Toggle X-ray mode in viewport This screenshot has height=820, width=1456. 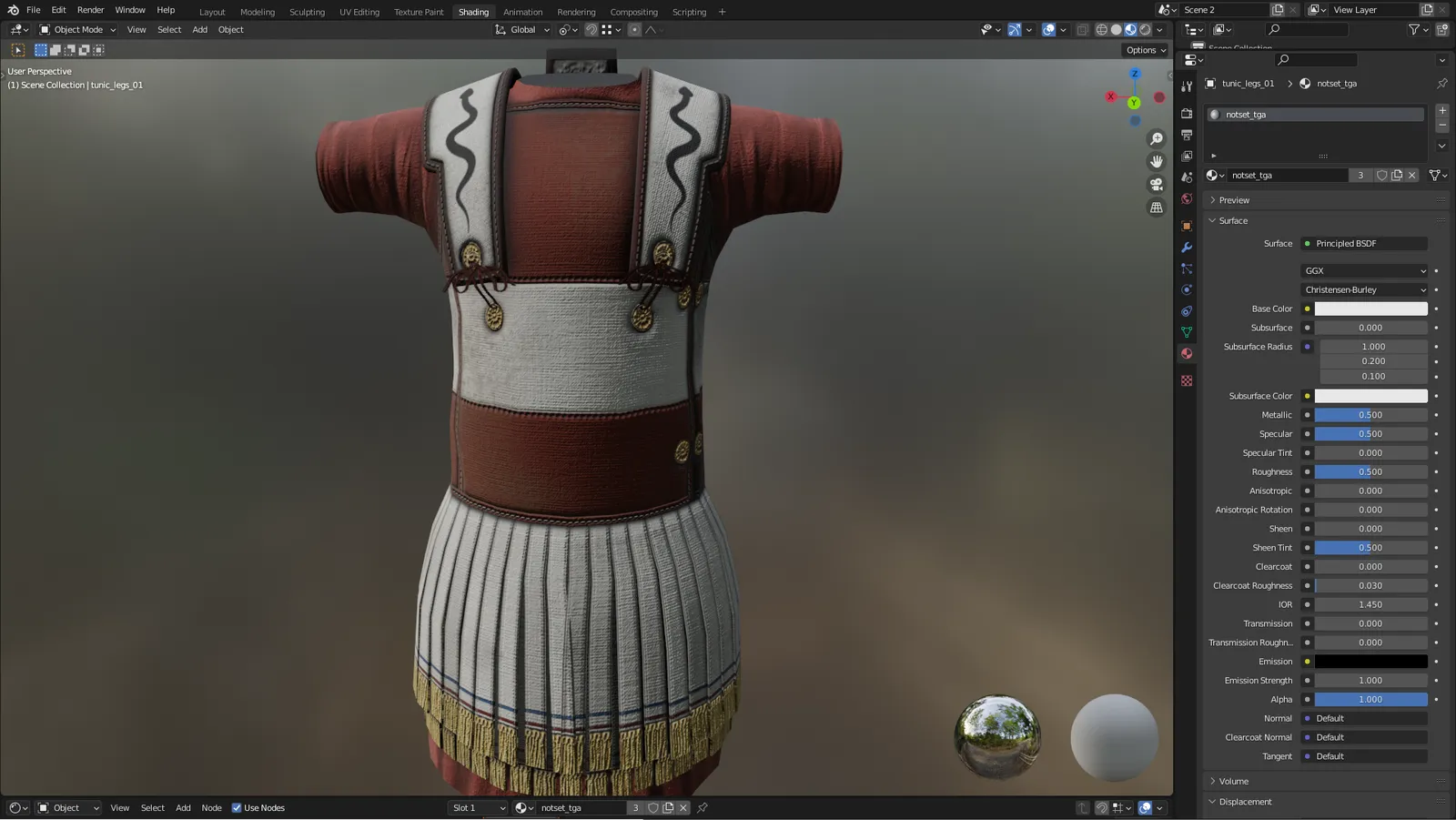[x=1082, y=29]
